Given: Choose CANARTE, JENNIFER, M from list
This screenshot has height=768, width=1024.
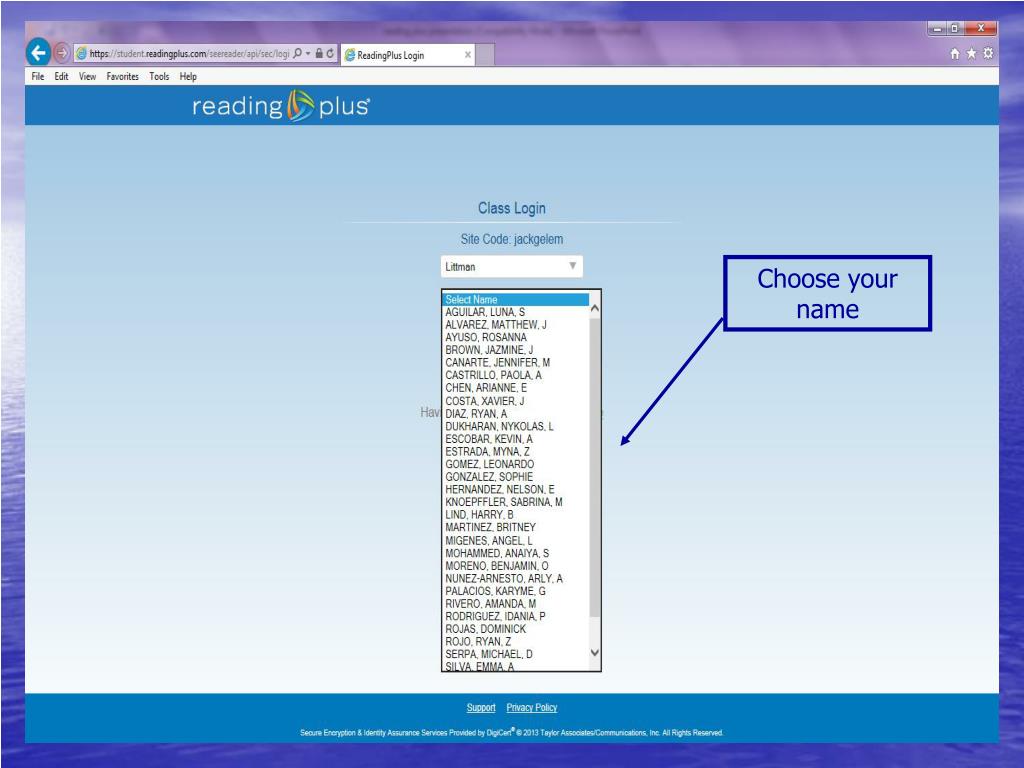Looking at the screenshot, I should [515, 362].
